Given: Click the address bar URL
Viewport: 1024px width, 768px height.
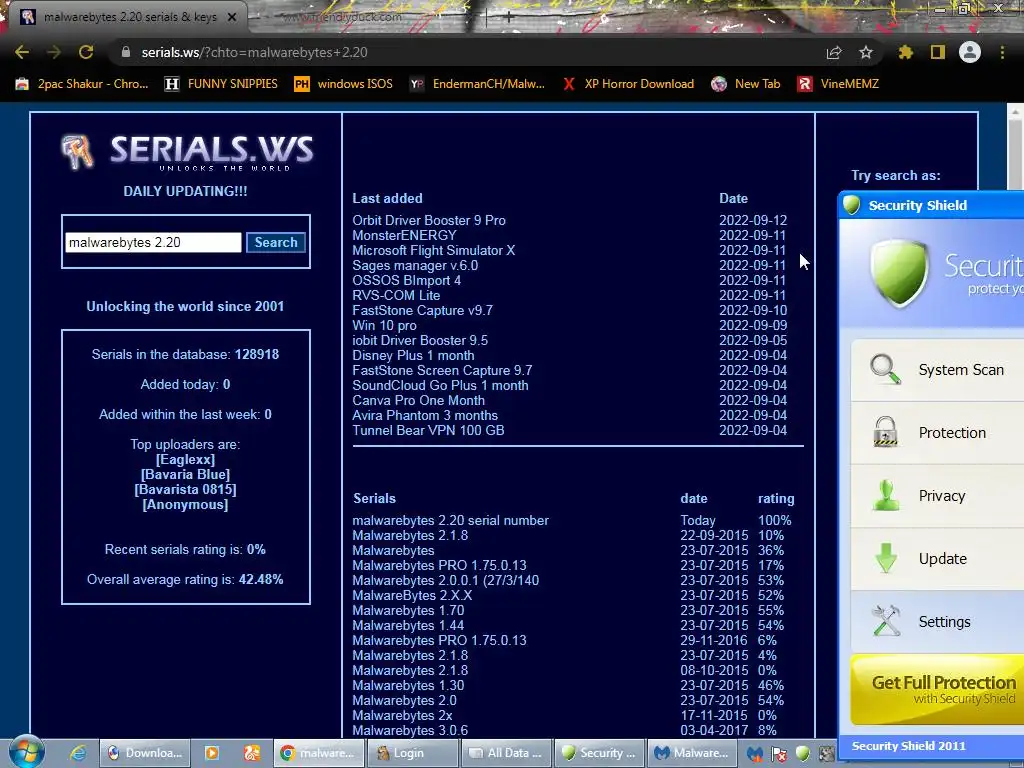Looking at the screenshot, I should [254, 52].
